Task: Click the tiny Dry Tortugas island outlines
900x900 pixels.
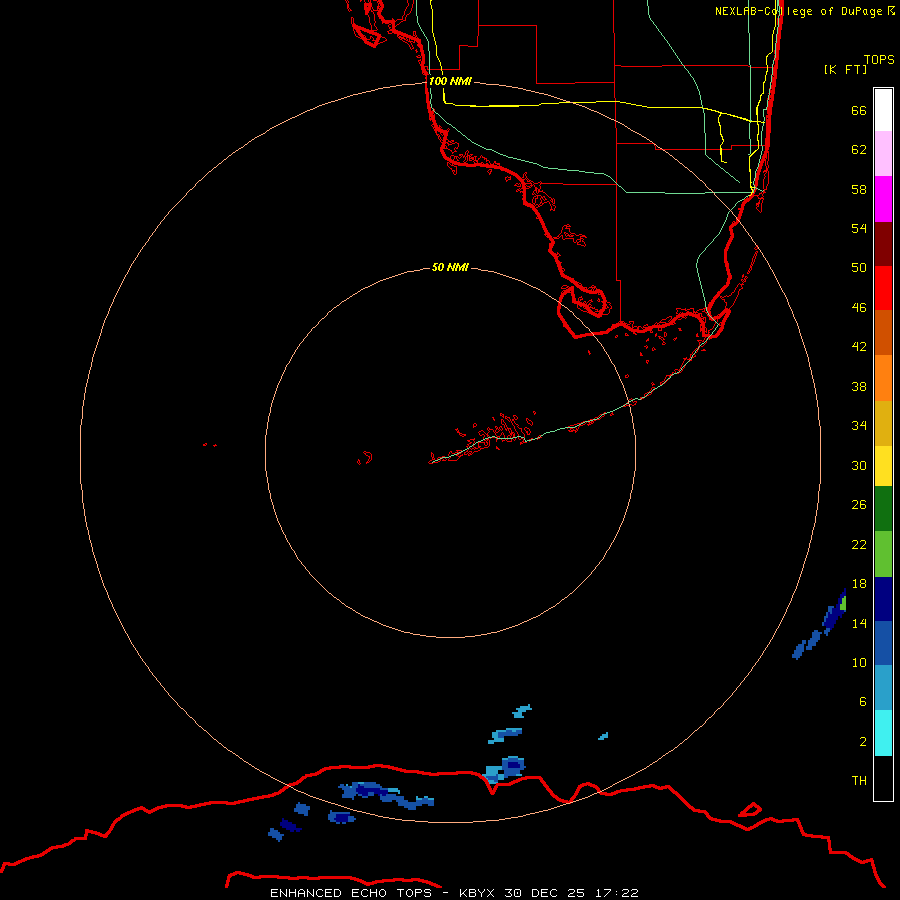Action: (x=210, y=444)
